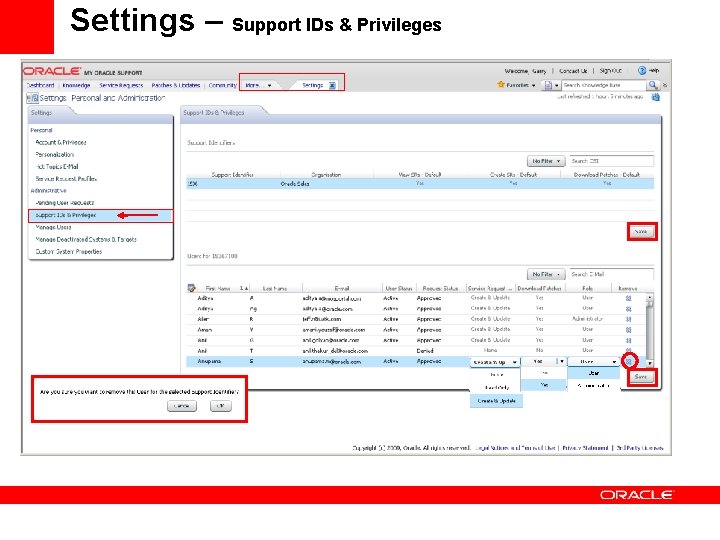The width and height of the screenshot is (720, 540).
Task: Click the Search SI input field
Action: click(612, 161)
